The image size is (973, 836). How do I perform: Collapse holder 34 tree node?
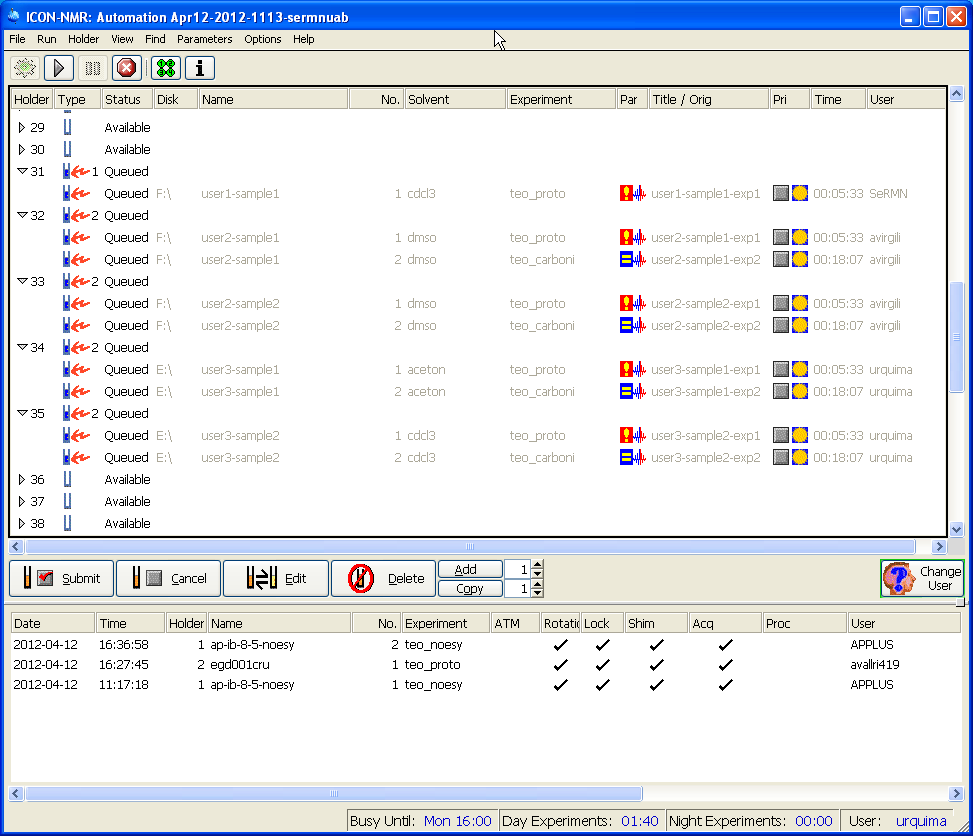coord(22,348)
